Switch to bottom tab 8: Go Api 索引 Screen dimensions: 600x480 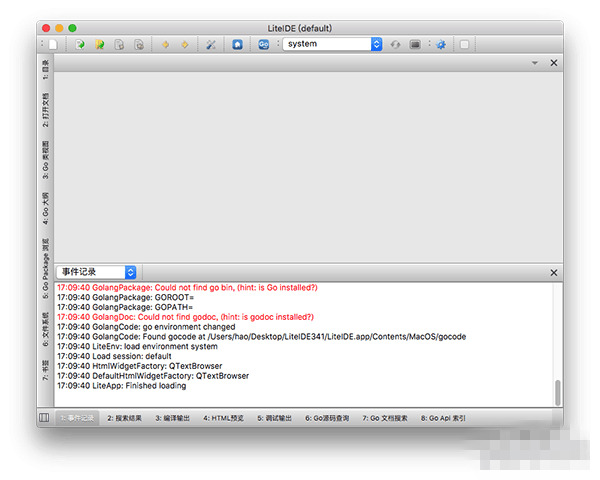pyautogui.click(x=443, y=418)
